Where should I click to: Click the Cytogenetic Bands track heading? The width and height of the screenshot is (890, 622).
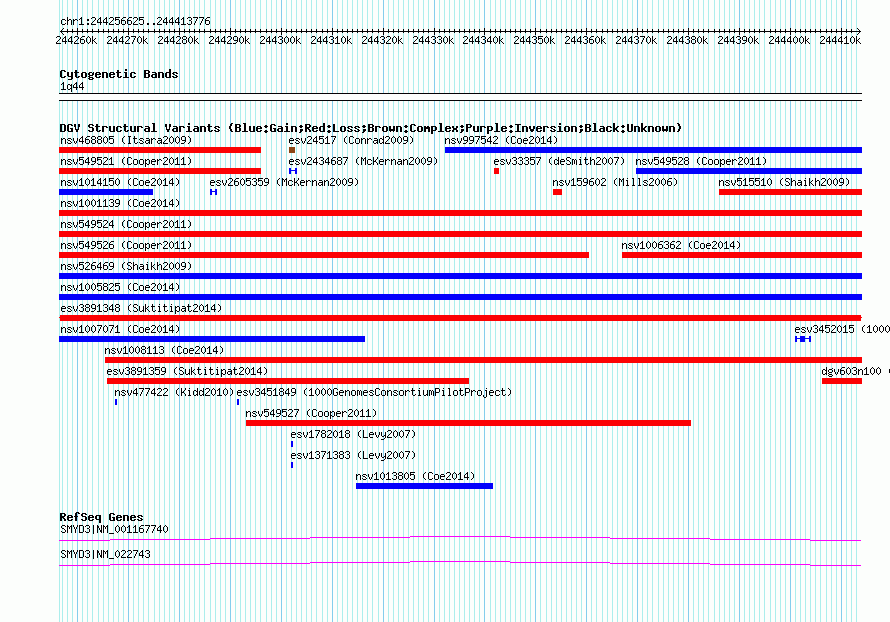click(x=119, y=74)
